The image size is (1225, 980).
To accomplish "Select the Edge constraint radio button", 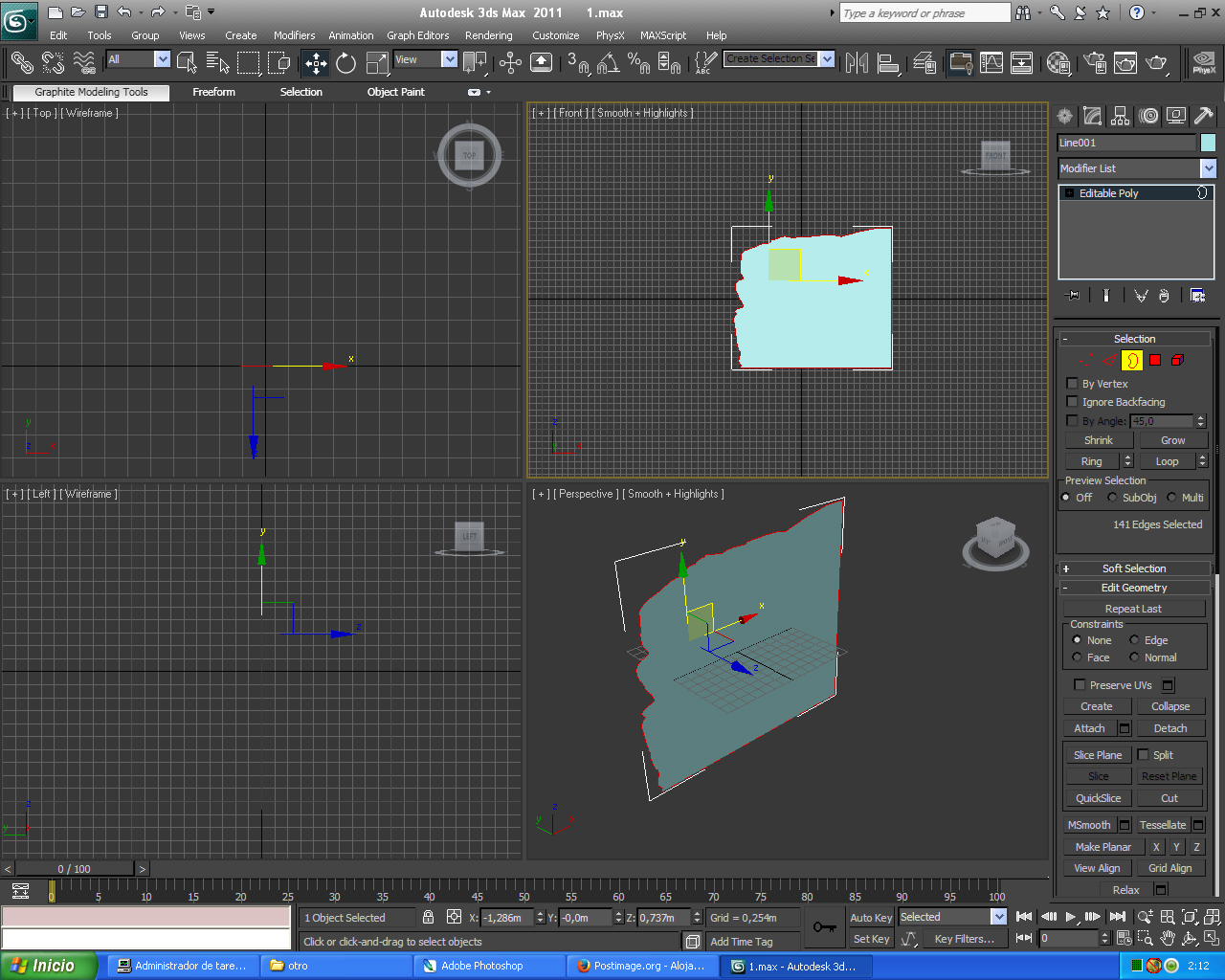I will click(1134, 640).
